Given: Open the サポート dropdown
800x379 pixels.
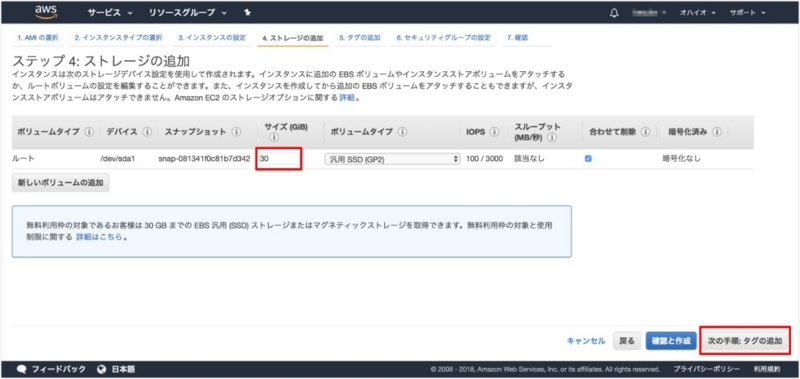Looking at the screenshot, I should coord(748,13).
